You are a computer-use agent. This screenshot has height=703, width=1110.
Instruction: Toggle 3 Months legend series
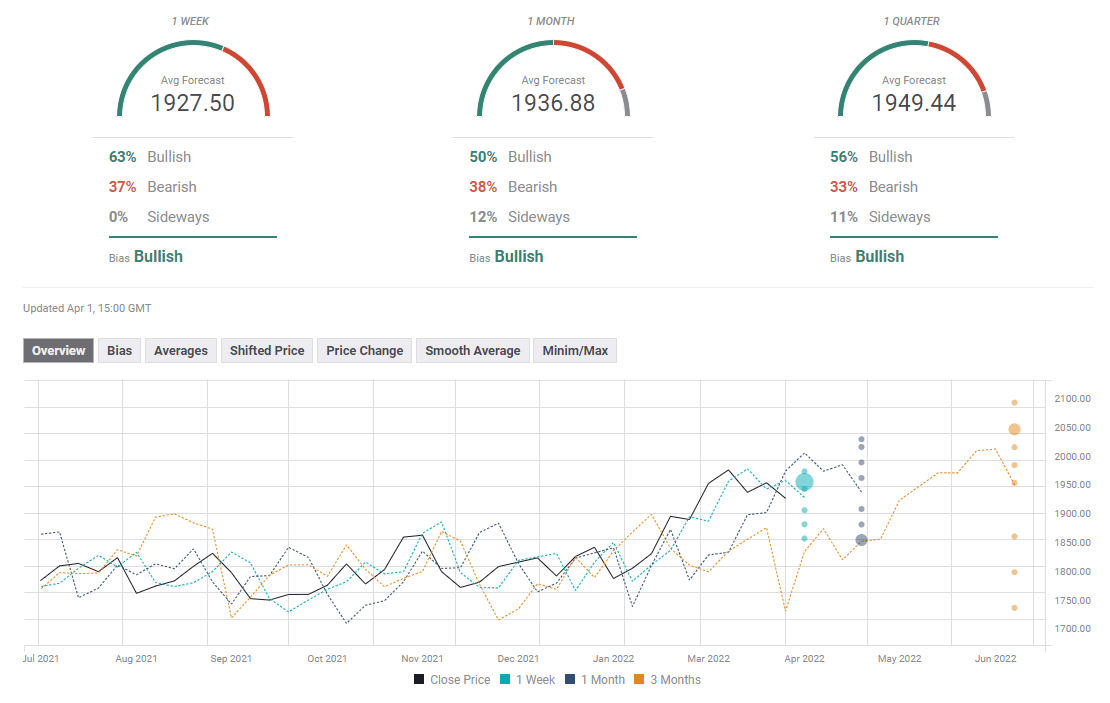672,680
